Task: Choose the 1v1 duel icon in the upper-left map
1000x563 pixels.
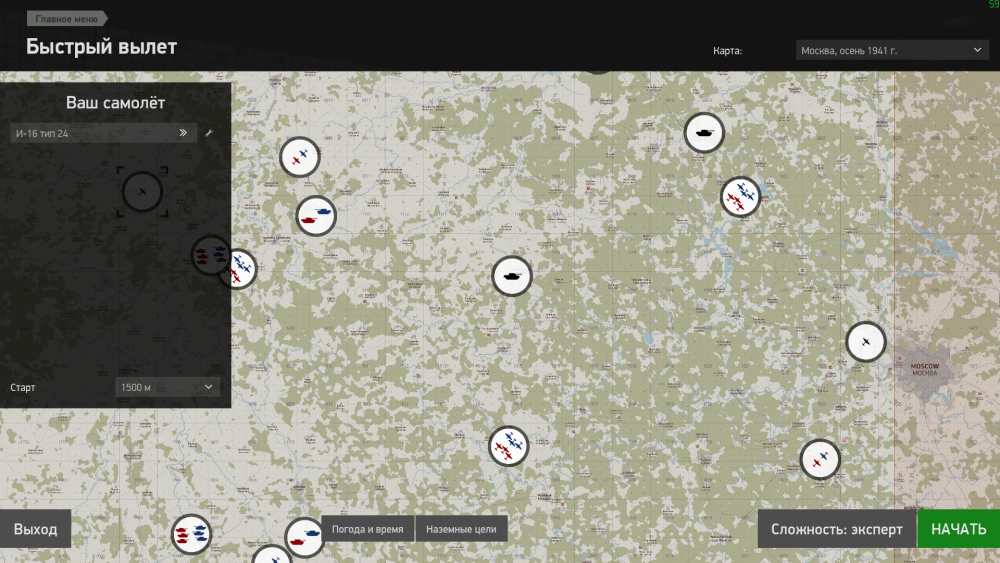Action: point(299,157)
